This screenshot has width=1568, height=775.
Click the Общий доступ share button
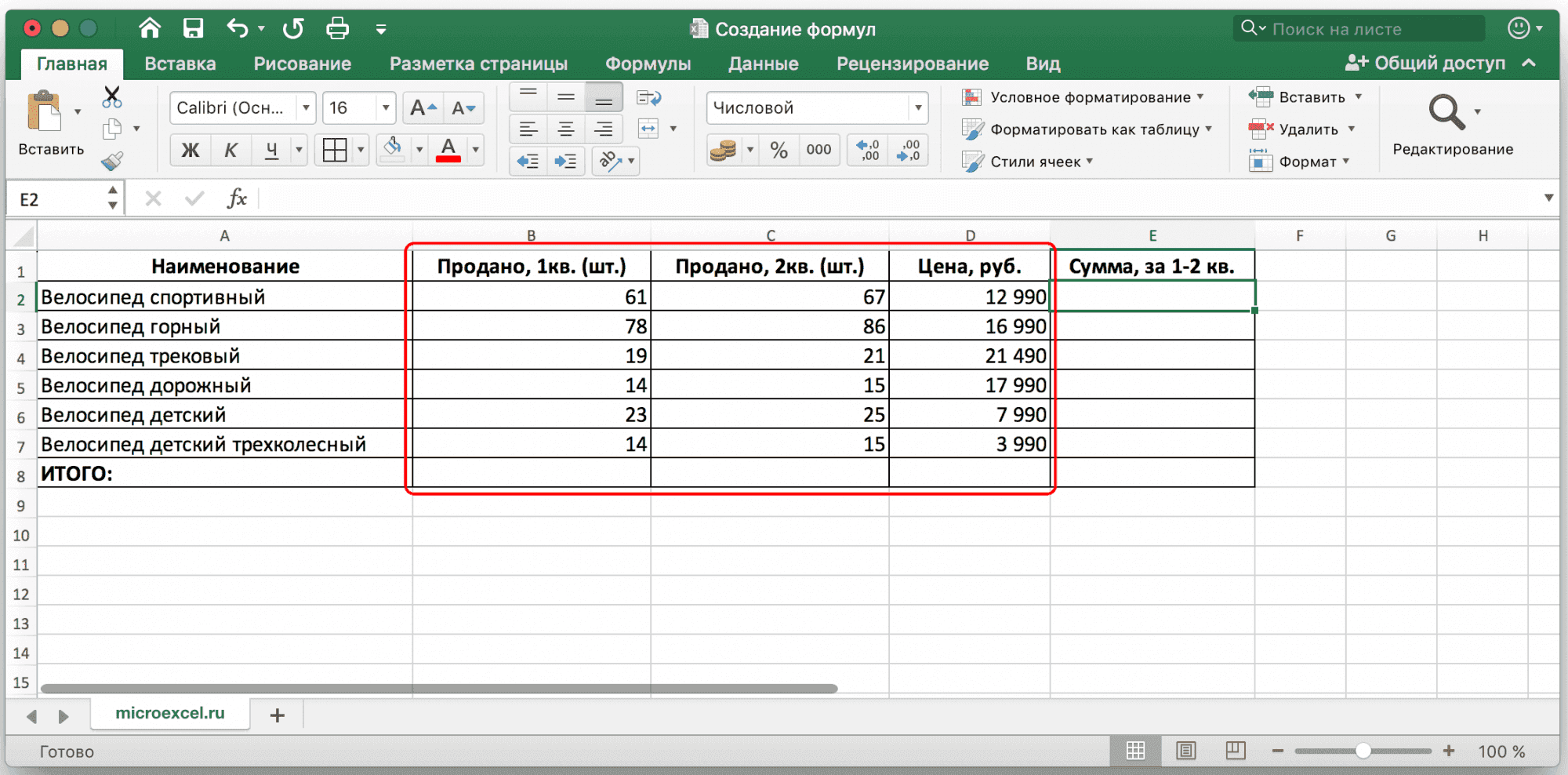click(1425, 63)
